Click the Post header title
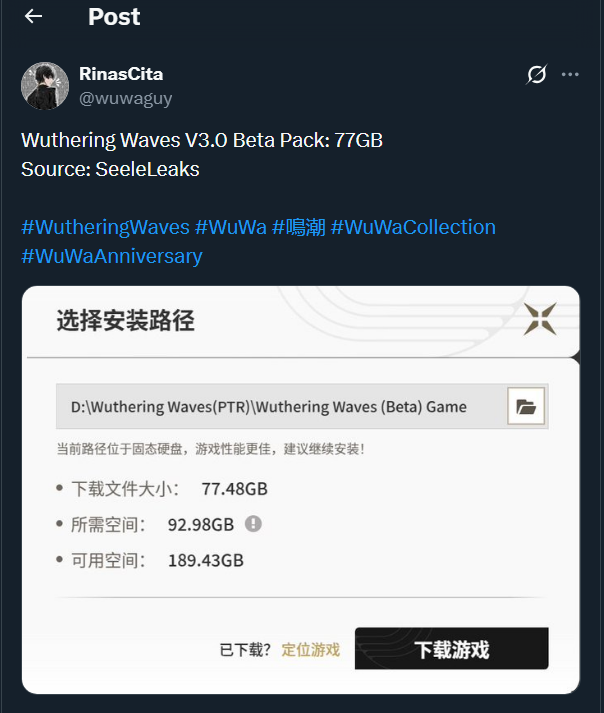604x713 pixels. point(114,17)
